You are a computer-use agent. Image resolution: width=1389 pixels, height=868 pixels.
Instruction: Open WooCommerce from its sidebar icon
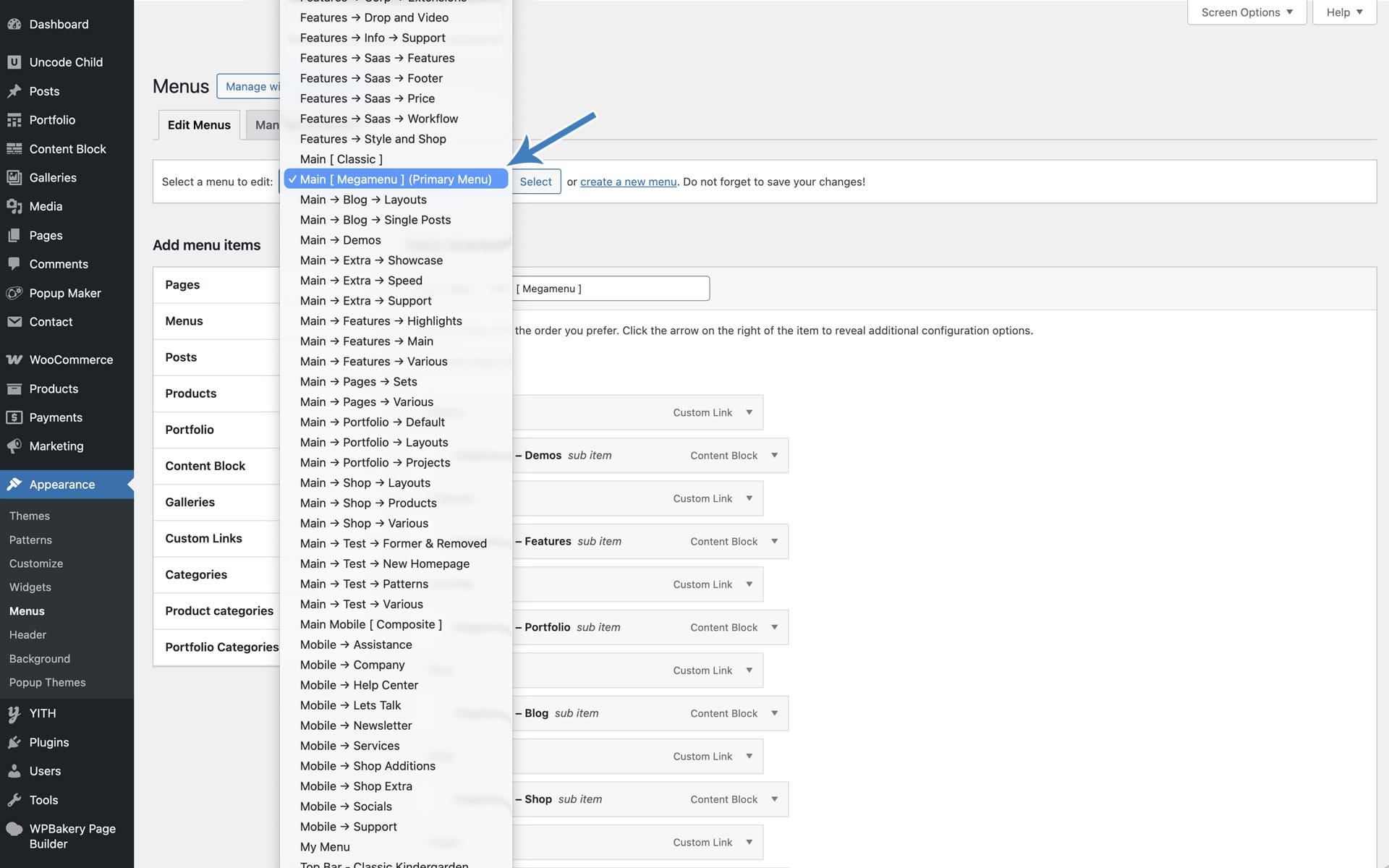pyautogui.click(x=14, y=359)
